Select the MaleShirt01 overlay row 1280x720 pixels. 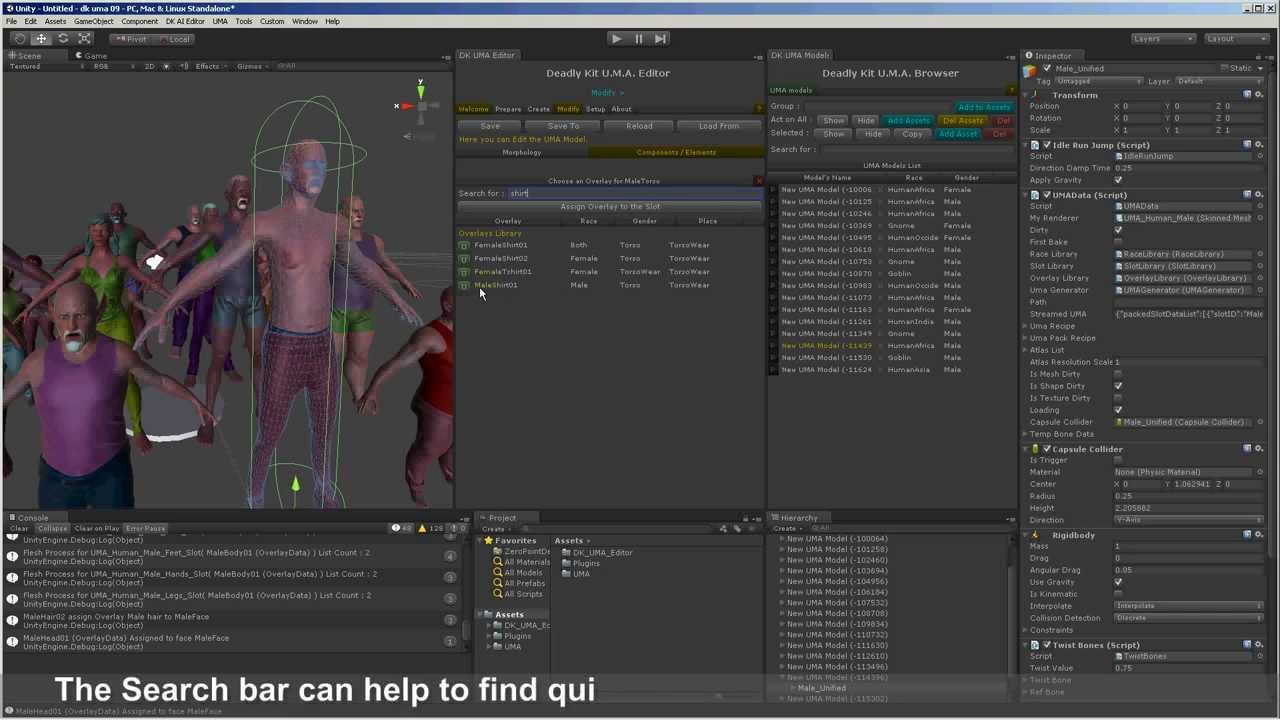610,285
